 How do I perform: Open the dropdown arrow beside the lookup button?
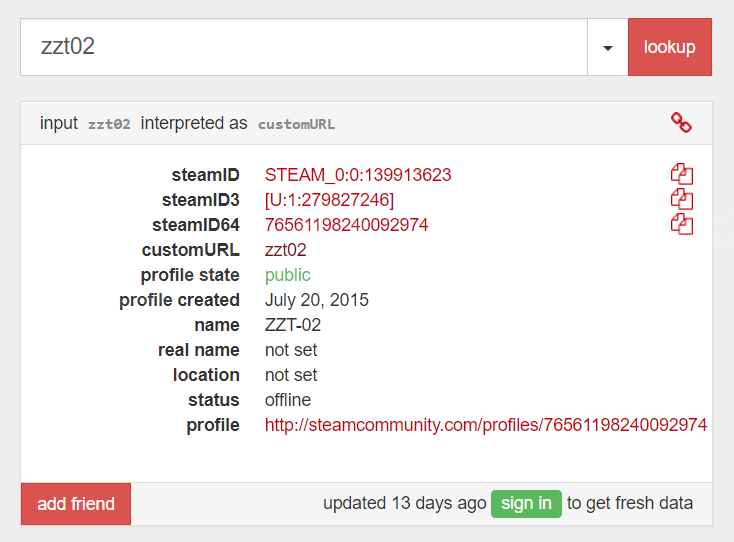[x=607, y=48]
